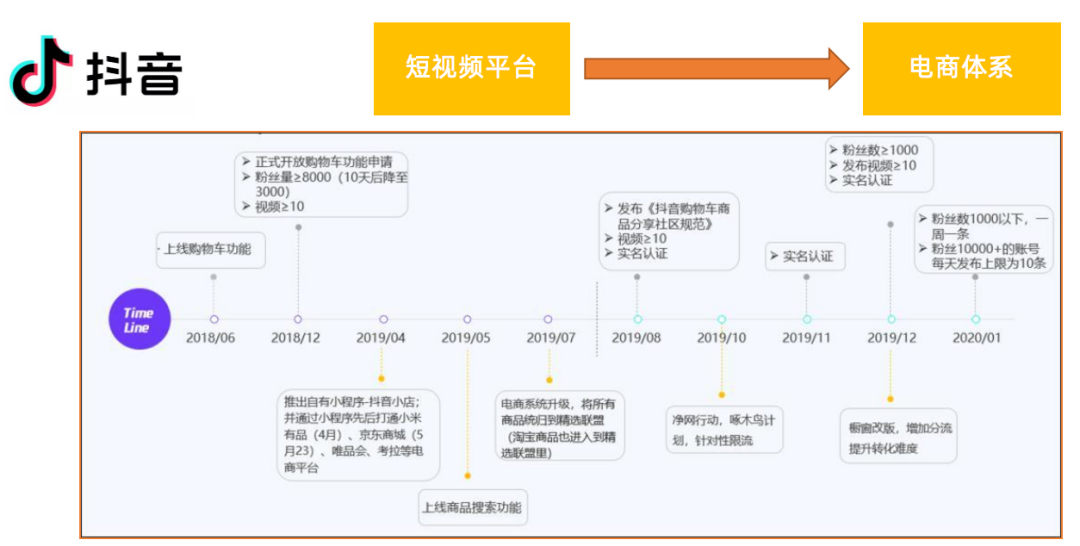The height and width of the screenshot is (546, 1080).
Task: Select the yellow 短视频平台 box
Action: [472, 69]
